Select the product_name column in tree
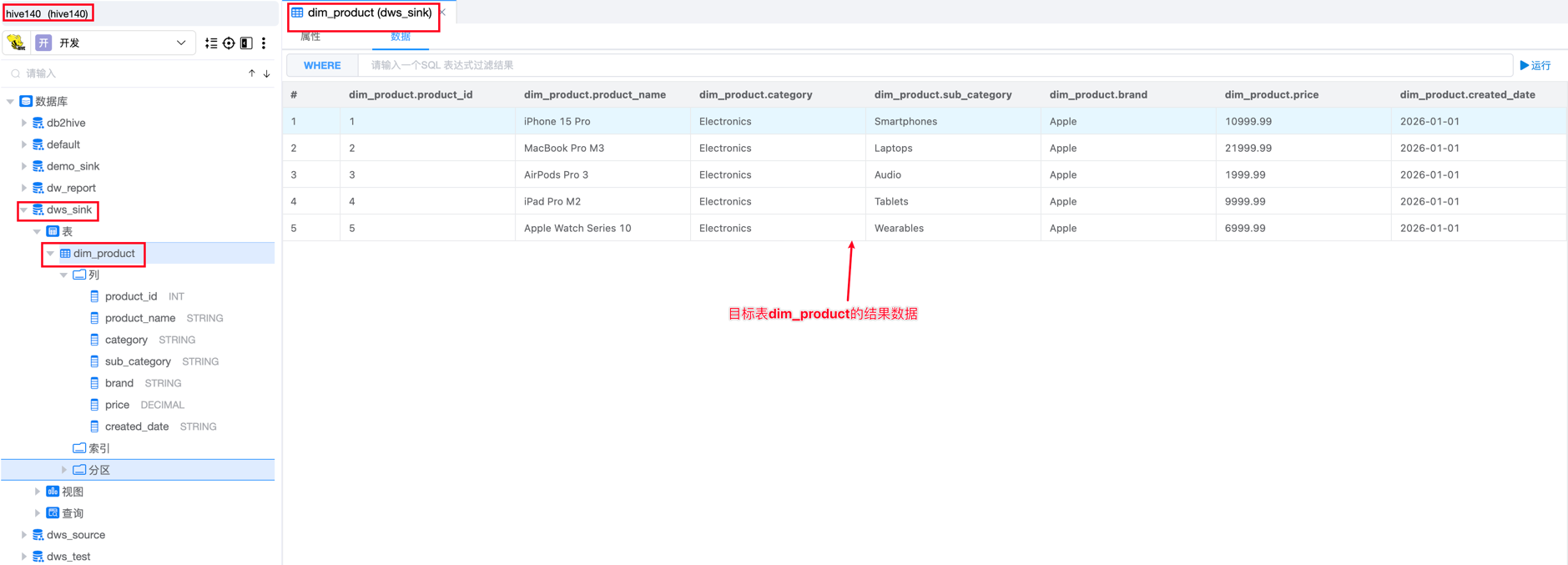The height and width of the screenshot is (565, 1568). (139, 318)
